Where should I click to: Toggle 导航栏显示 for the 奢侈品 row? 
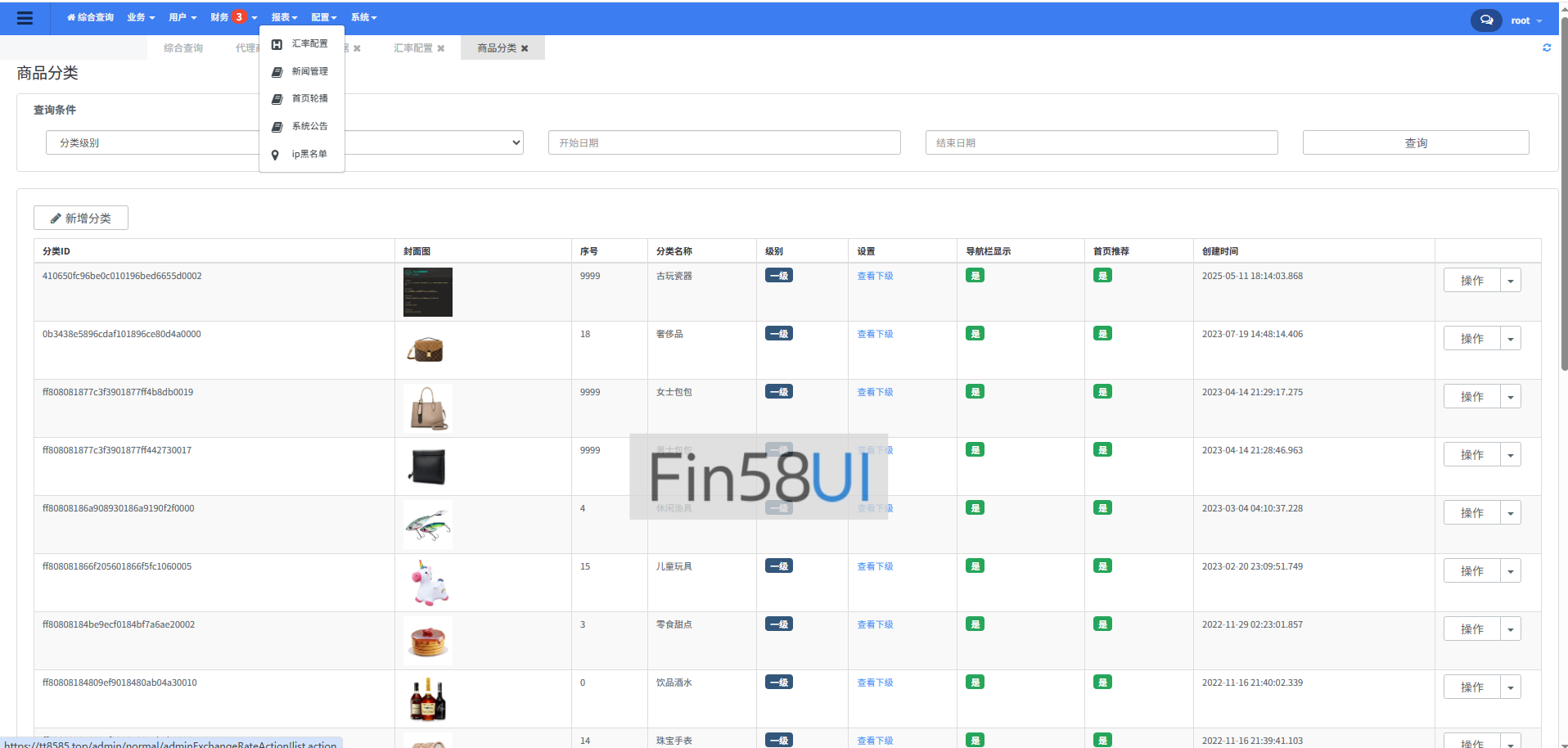tap(975, 334)
